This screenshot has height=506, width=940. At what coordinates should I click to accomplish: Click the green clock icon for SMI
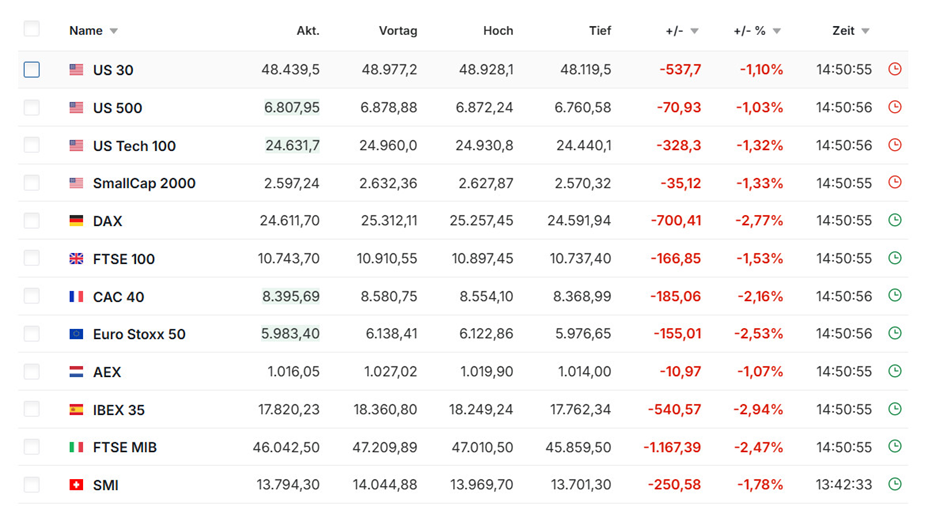[x=895, y=484]
